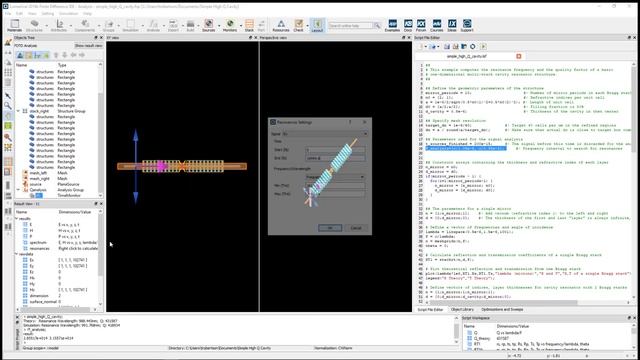The width and height of the screenshot is (640, 360).
Task: Run the script with the play icon
Action: pos(483,47)
